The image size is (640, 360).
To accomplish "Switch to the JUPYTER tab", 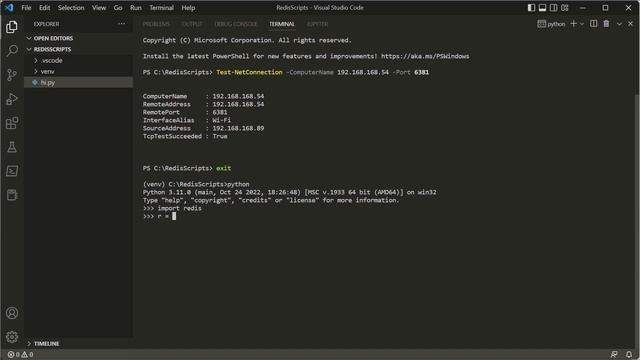I will (x=318, y=24).
